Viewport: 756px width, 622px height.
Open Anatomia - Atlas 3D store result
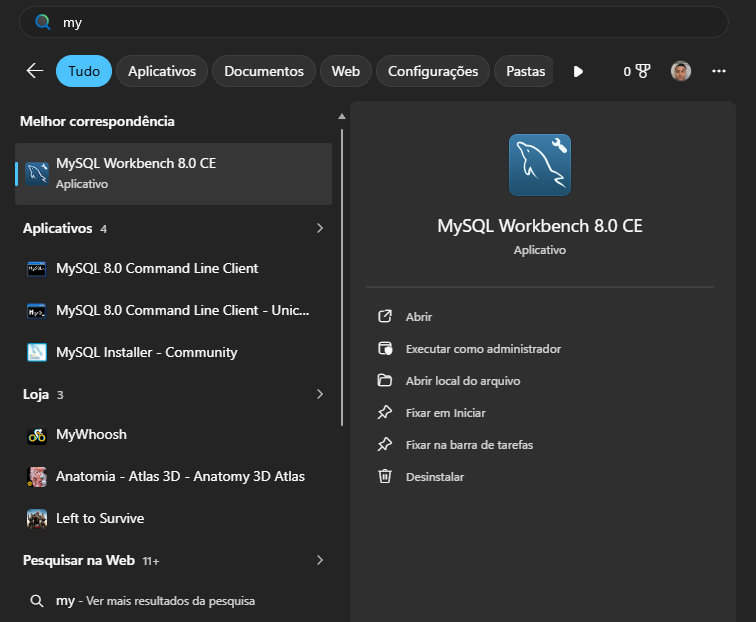(174, 477)
